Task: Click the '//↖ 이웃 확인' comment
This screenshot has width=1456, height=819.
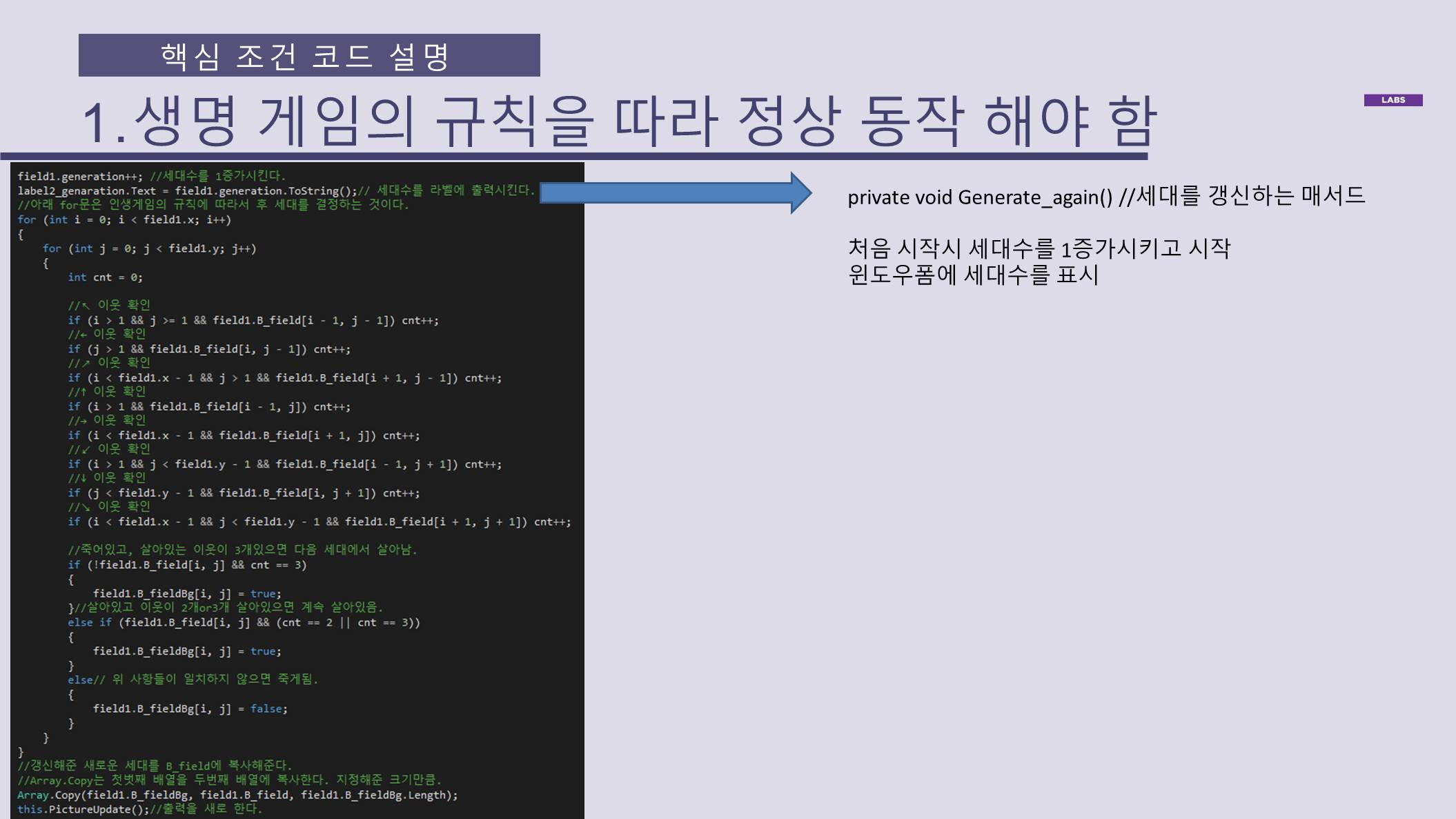Action: point(109,305)
